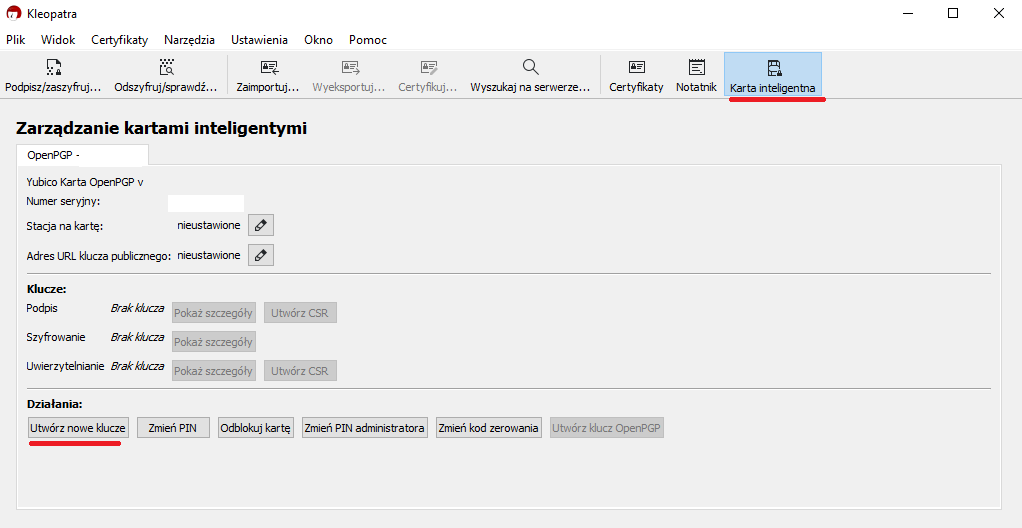Click Zmień PIN administratora button
The width and height of the screenshot is (1022, 528).
click(365, 428)
